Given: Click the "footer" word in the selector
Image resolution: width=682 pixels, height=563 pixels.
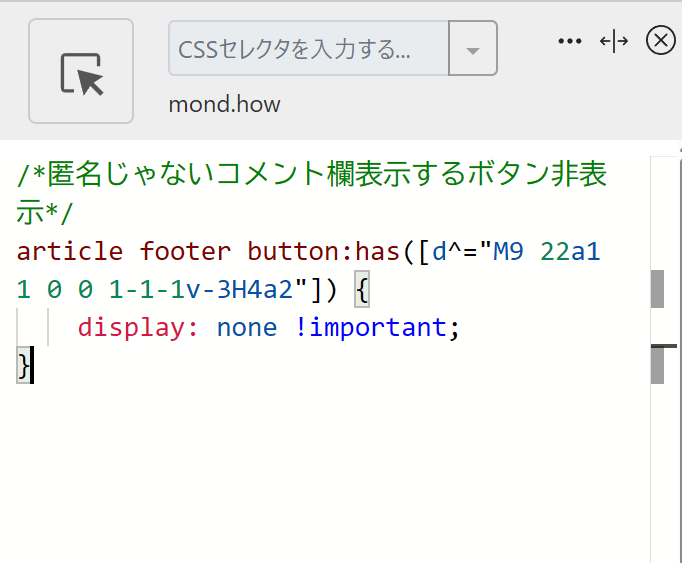Looking at the screenshot, I should coord(185,251).
